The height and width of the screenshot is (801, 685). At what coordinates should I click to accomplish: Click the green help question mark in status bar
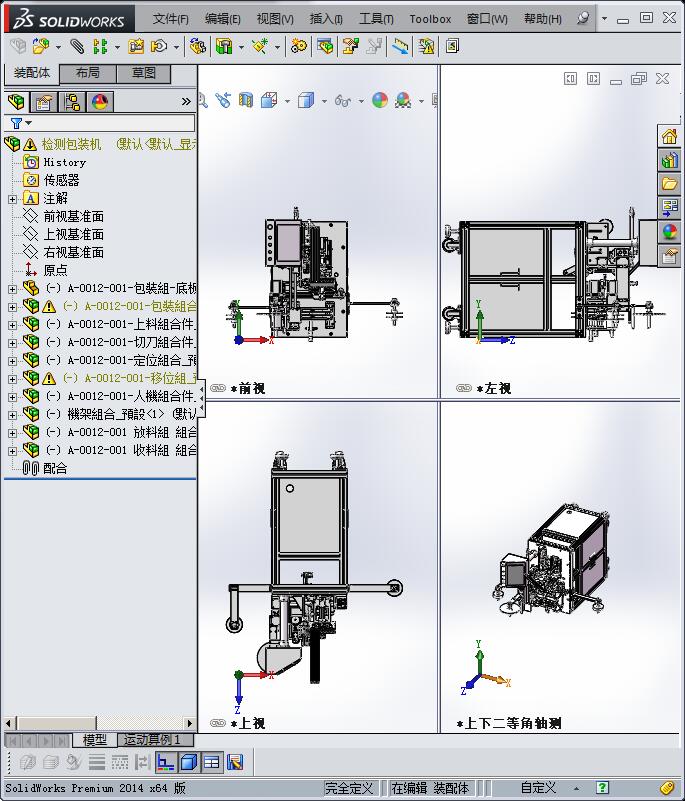[x=602, y=788]
